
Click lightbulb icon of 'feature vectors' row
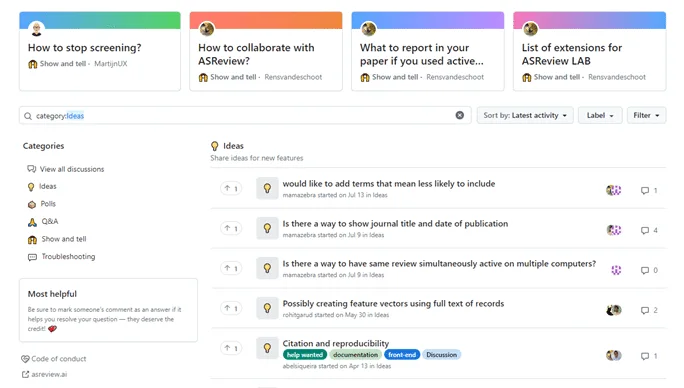267,308
